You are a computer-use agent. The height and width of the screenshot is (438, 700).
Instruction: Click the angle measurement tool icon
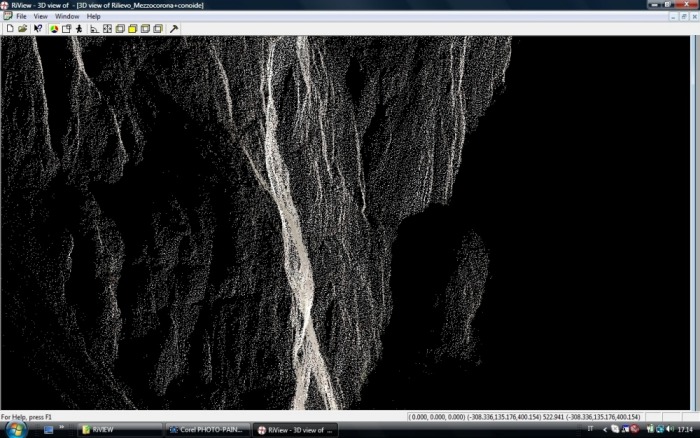(x=95, y=29)
